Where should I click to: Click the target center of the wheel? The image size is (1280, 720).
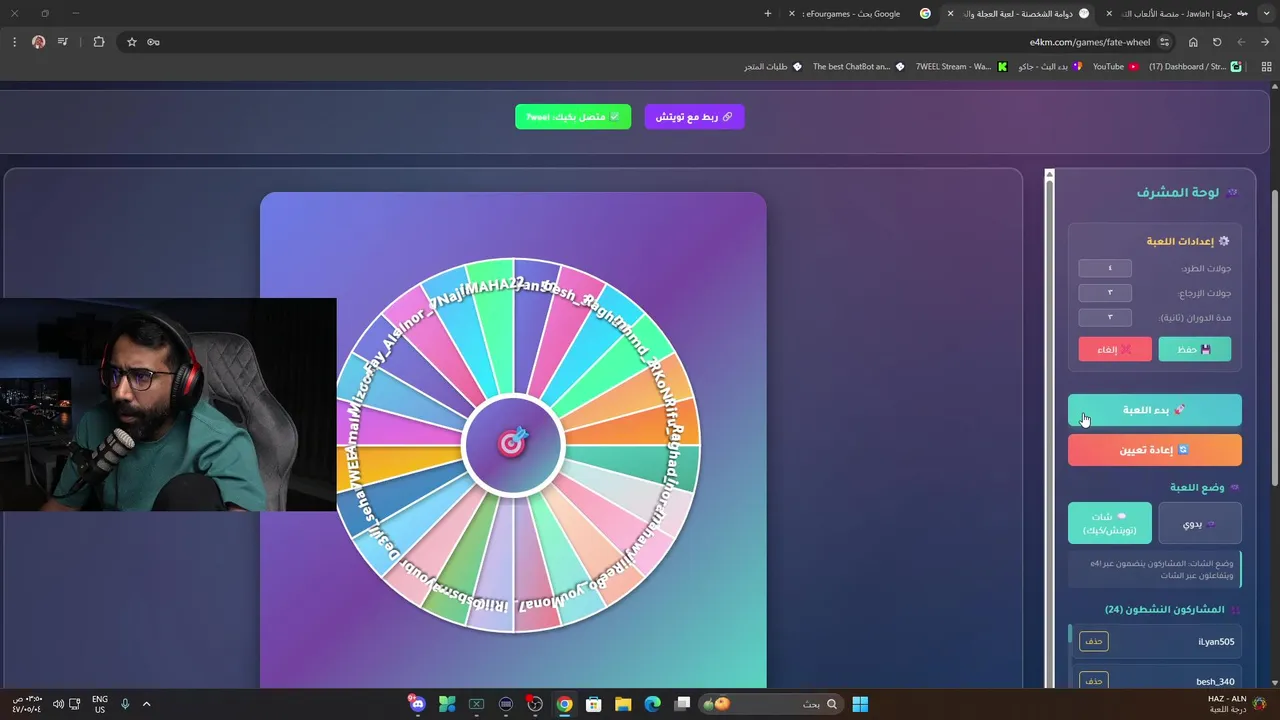point(513,443)
